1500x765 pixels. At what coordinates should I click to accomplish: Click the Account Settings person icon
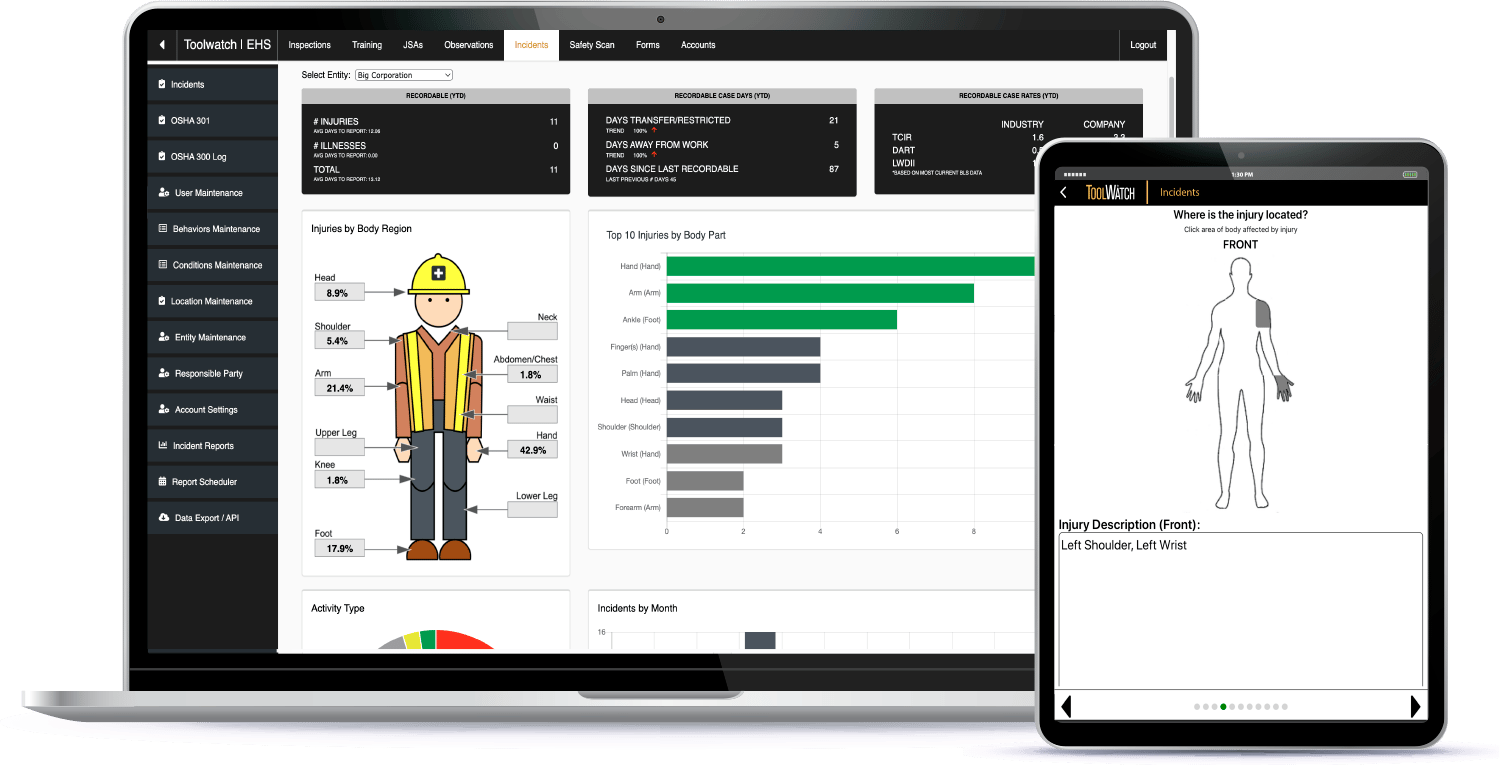point(164,409)
